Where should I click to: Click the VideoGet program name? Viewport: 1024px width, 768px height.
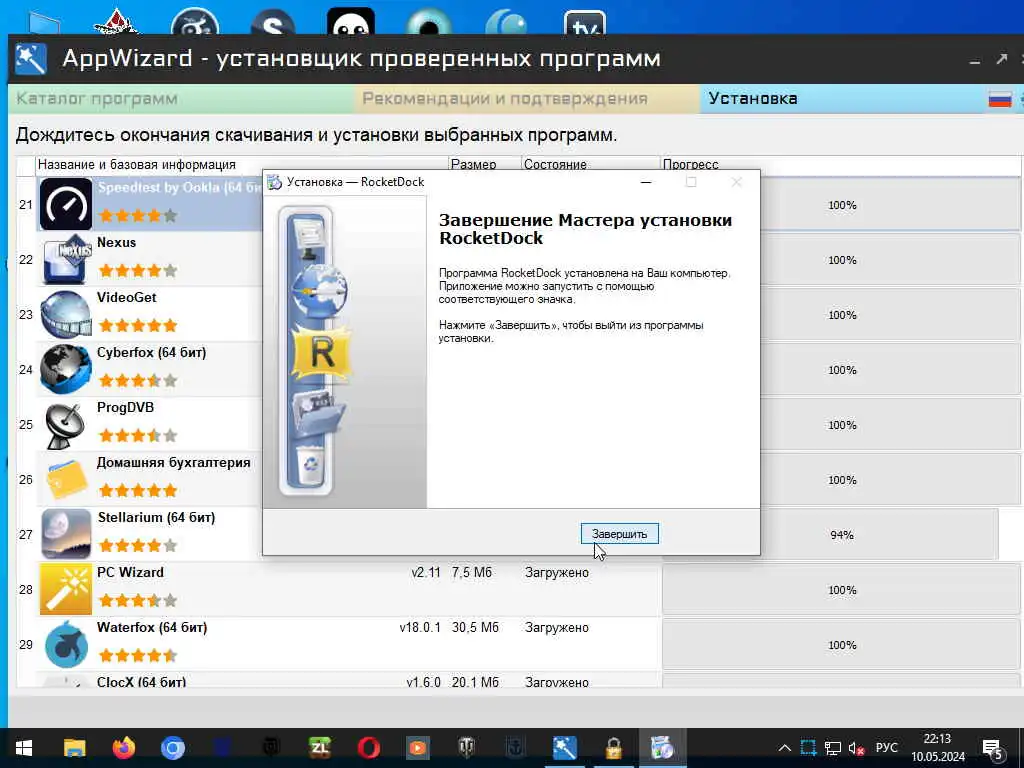point(127,297)
